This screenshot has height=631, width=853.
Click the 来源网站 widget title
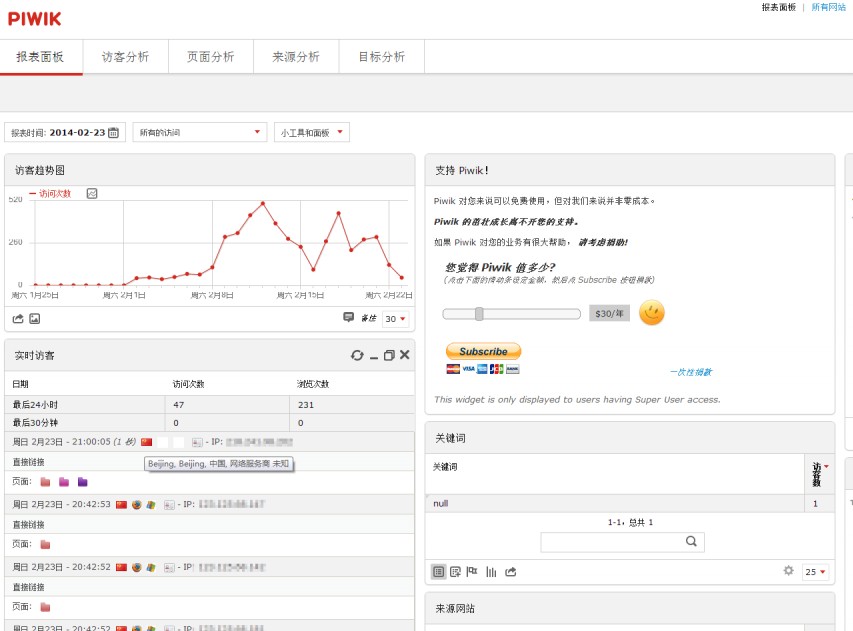455,609
